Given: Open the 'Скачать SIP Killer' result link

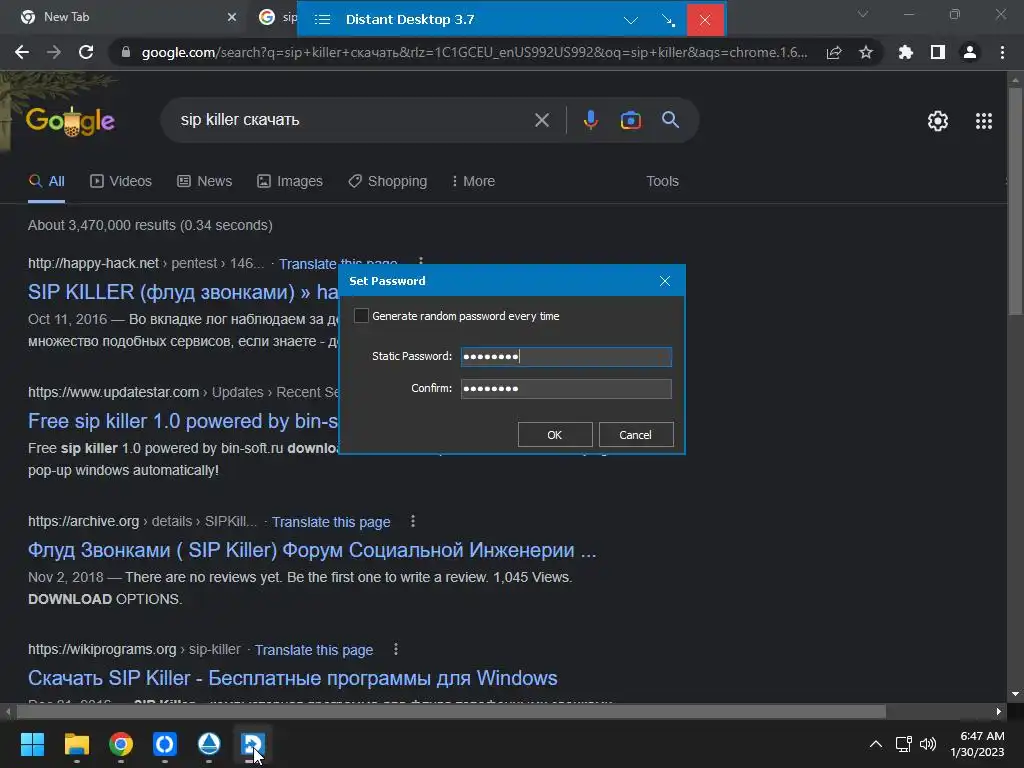Looking at the screenshot, I should coord(293,678).
